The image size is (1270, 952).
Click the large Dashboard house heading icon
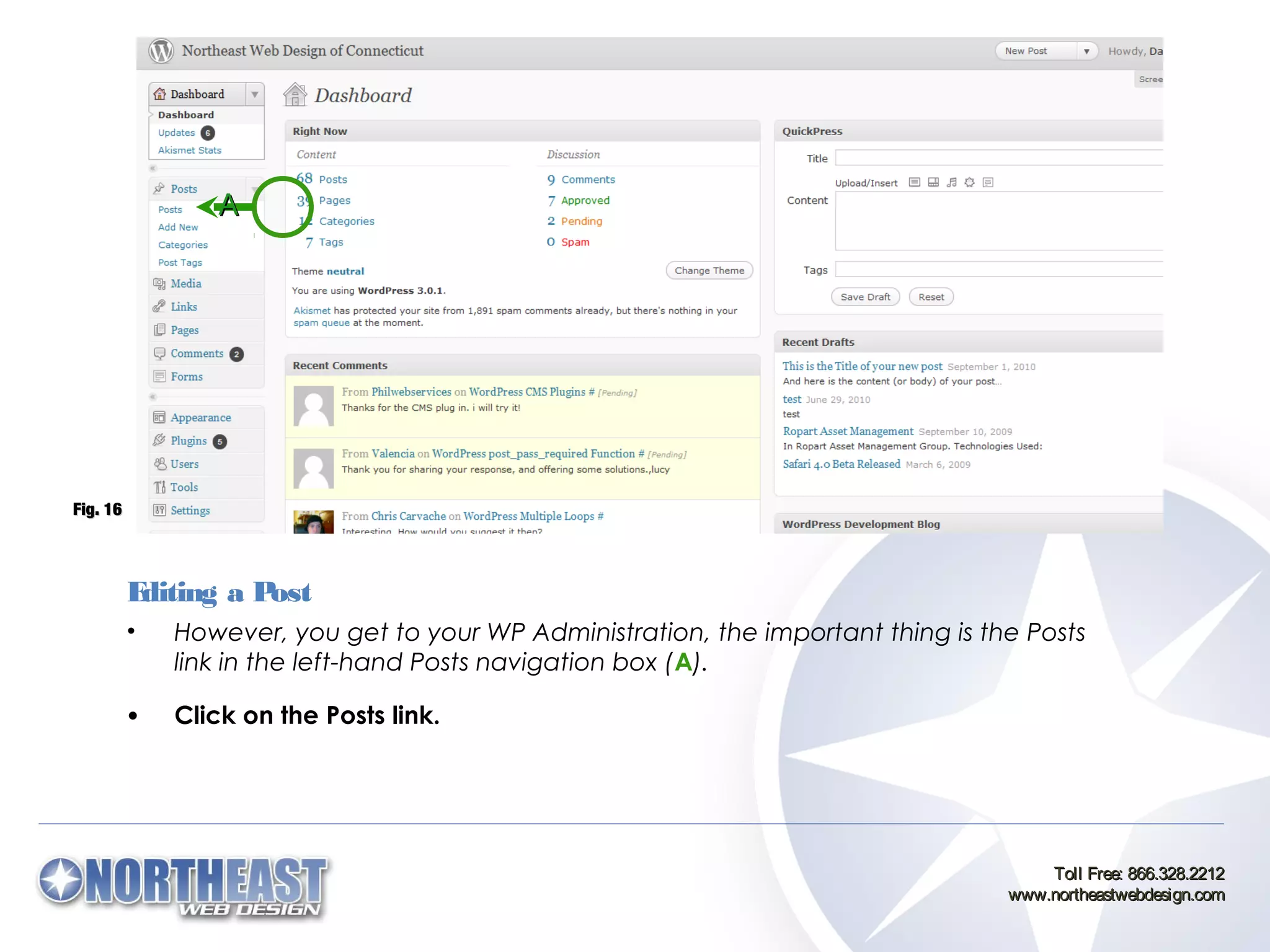pyautogui.click(x=295, y=95)
